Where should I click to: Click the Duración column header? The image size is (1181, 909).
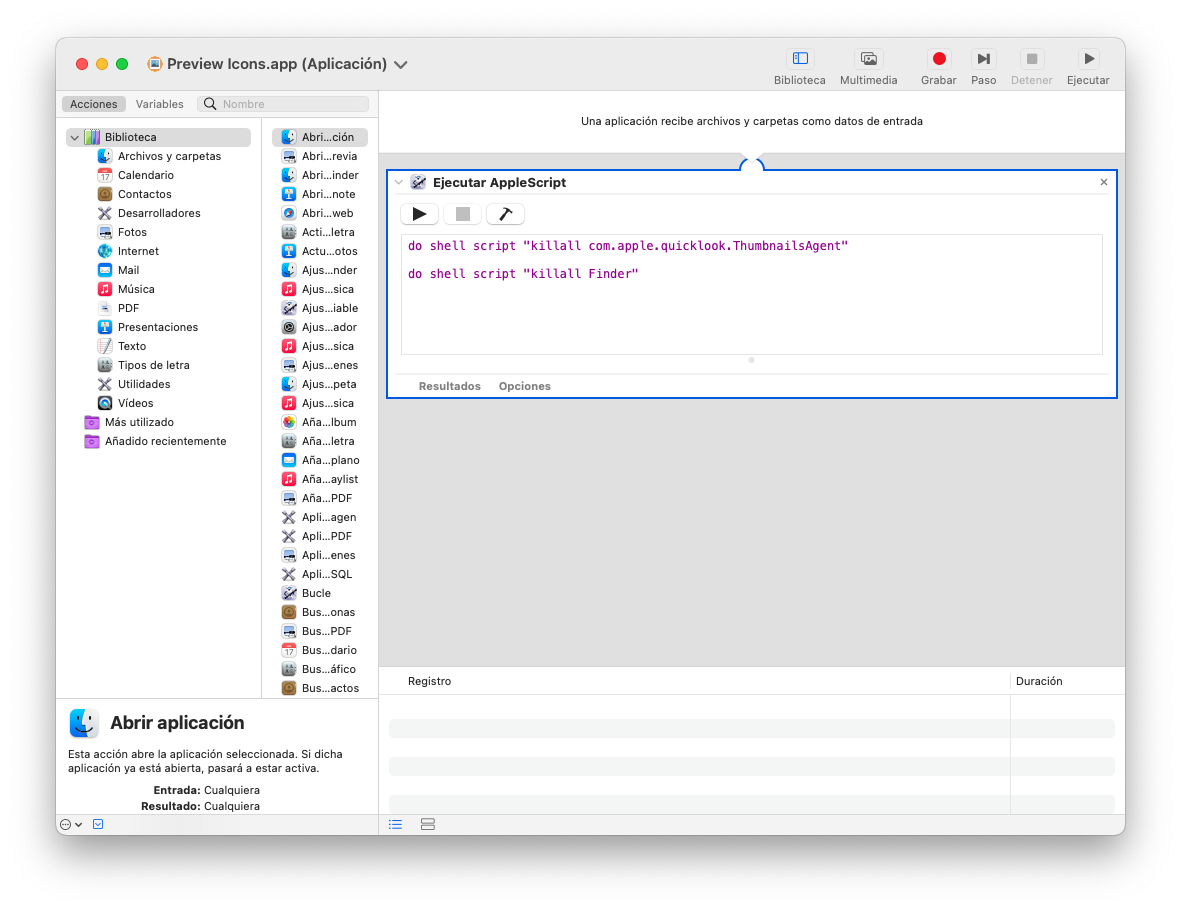click(x=1039, y=681)
